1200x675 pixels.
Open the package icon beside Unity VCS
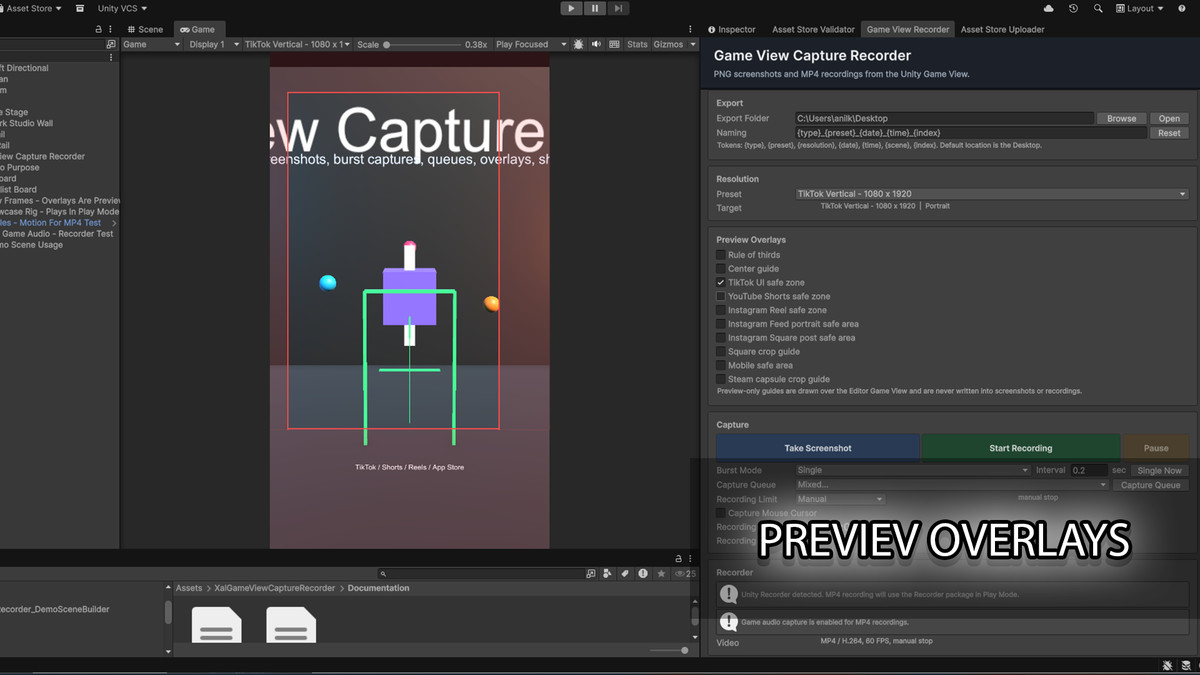click(80, 8)
